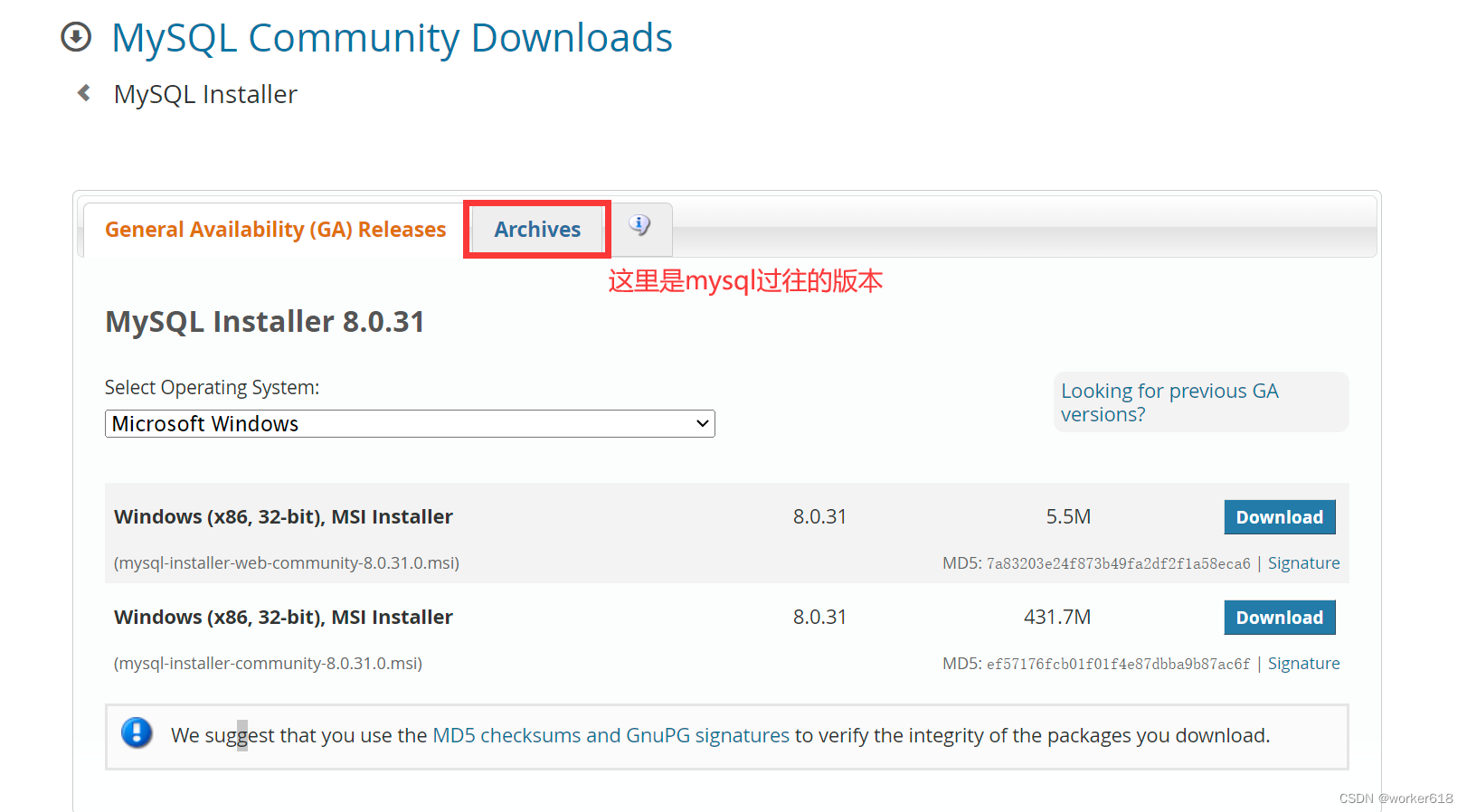Open Signature link for 431.7M installer
The image size is (1467, 812).
click(x=1303, y=664)
